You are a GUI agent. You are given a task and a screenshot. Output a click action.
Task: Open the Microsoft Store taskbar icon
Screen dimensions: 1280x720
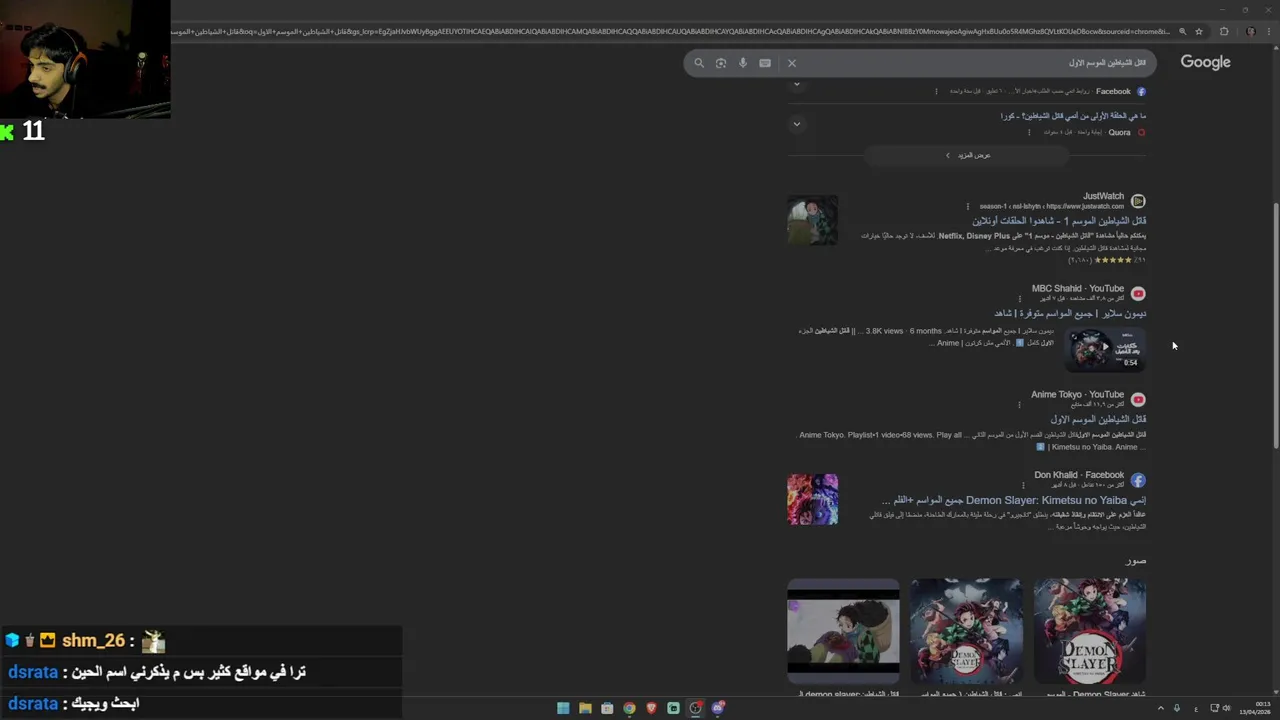coord(607,708)
